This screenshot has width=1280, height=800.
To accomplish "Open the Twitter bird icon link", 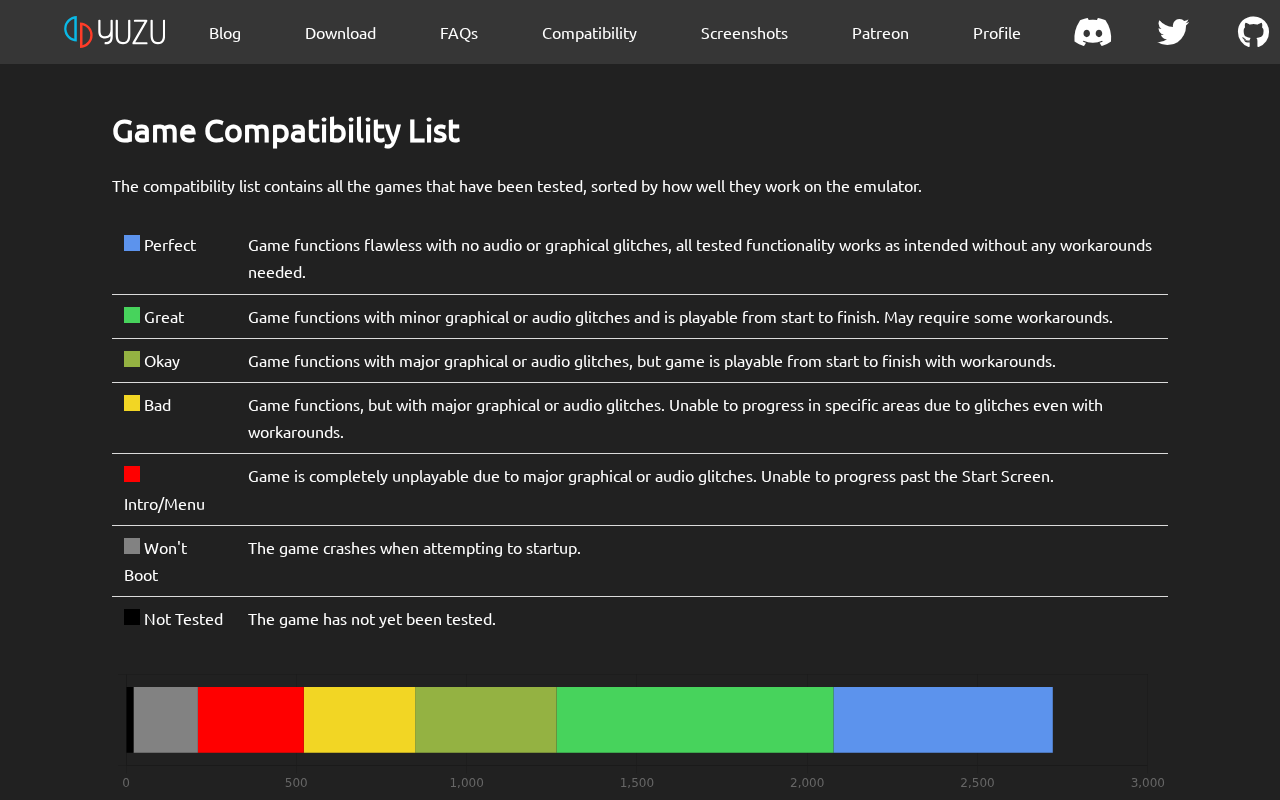I will pyautogui.click(x=1173, y=32).
